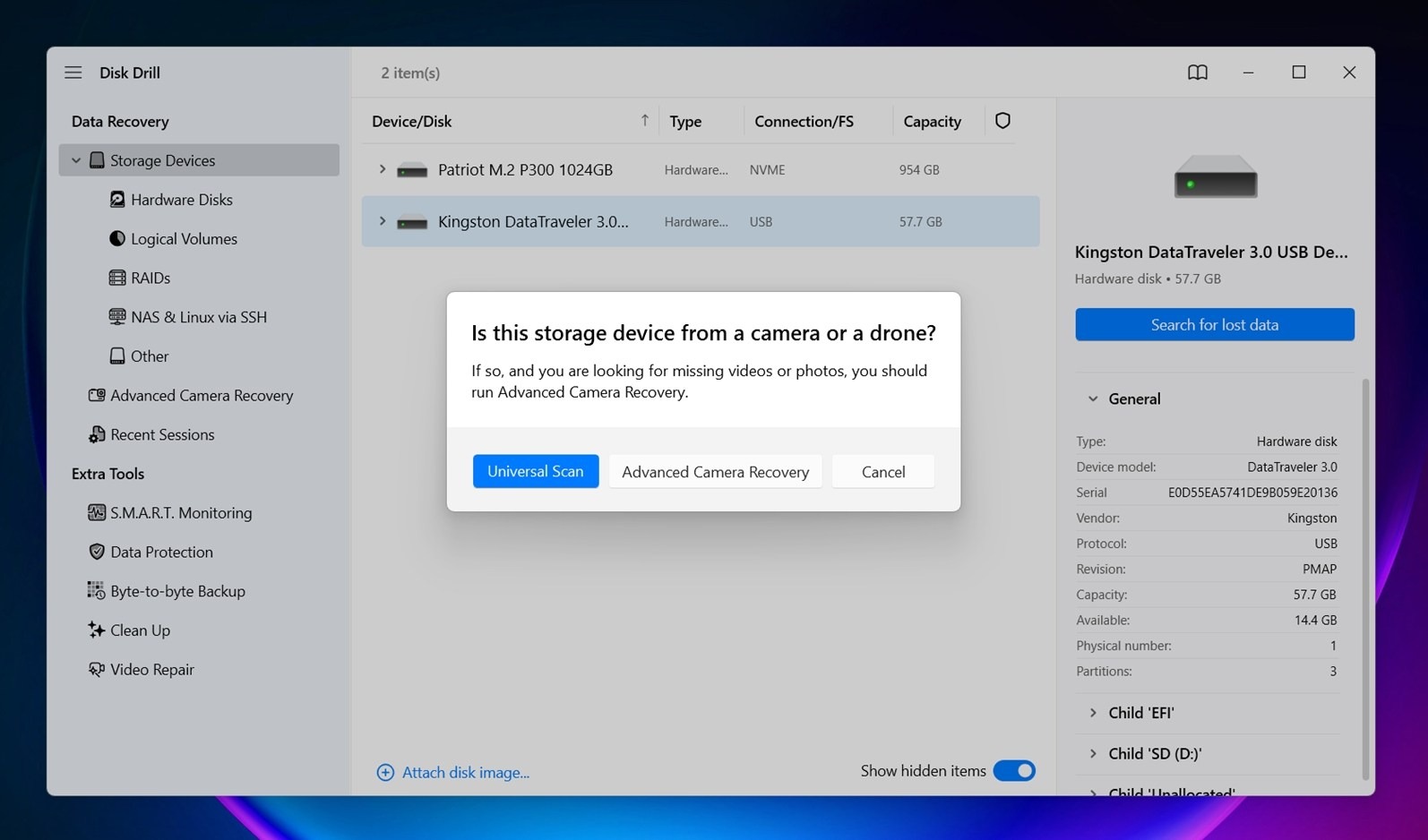The image size is (1428, 840).
Task: Click the Recent Sessions icon
Action: (x=97, y=434)
